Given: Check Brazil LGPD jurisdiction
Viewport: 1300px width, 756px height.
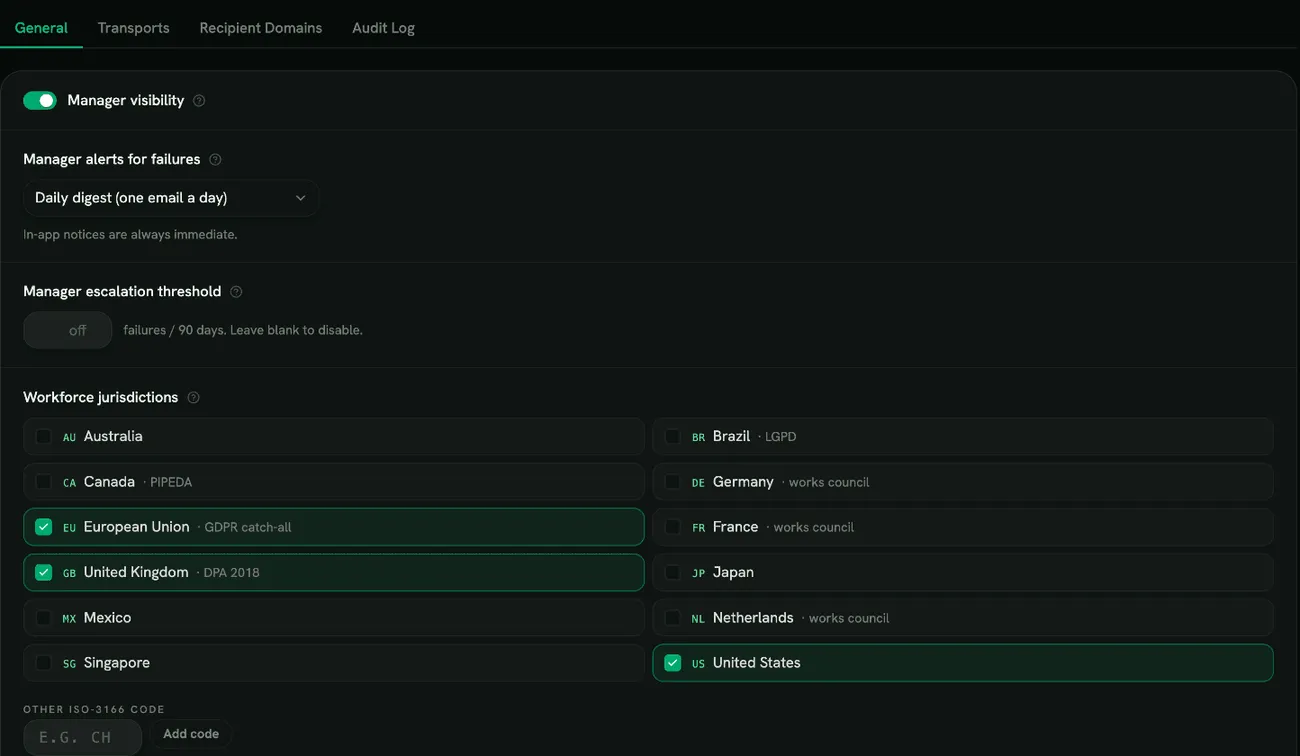Looking at the screenshot, I should 673,436.
